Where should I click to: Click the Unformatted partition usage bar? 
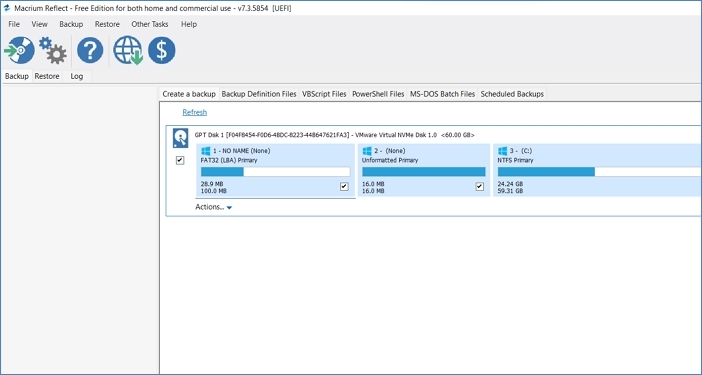pos(424,172)
